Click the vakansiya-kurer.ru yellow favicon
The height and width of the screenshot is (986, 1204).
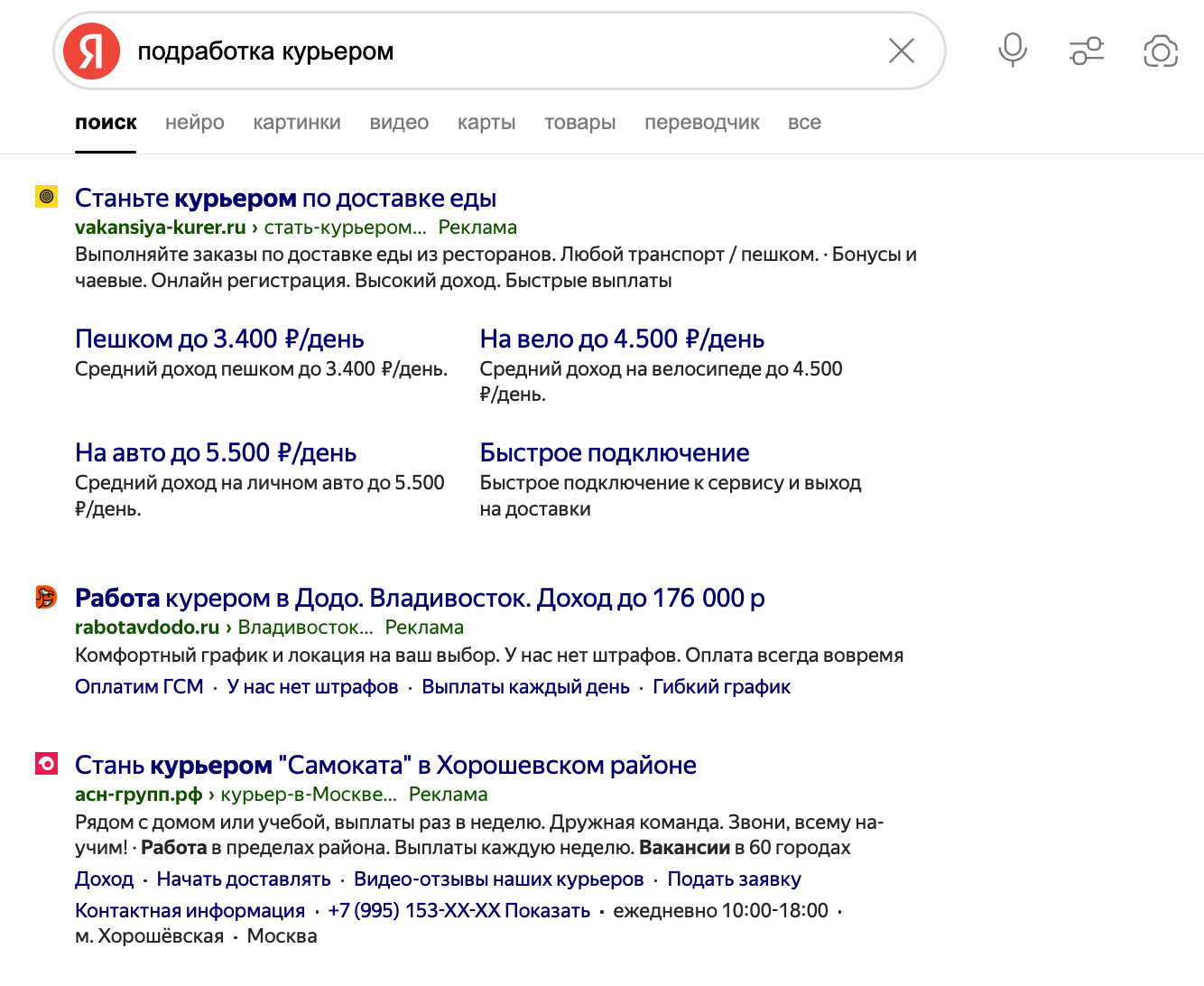pyautogui.click(x=47, y=196)
